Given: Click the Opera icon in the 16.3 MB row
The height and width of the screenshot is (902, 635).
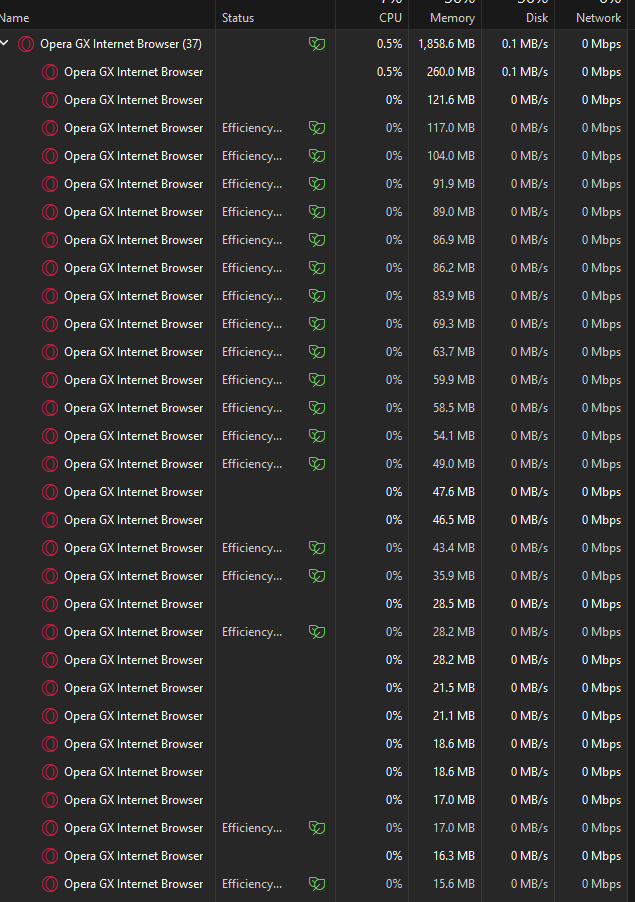Looking at the screenshot, I should coord(50,856).
